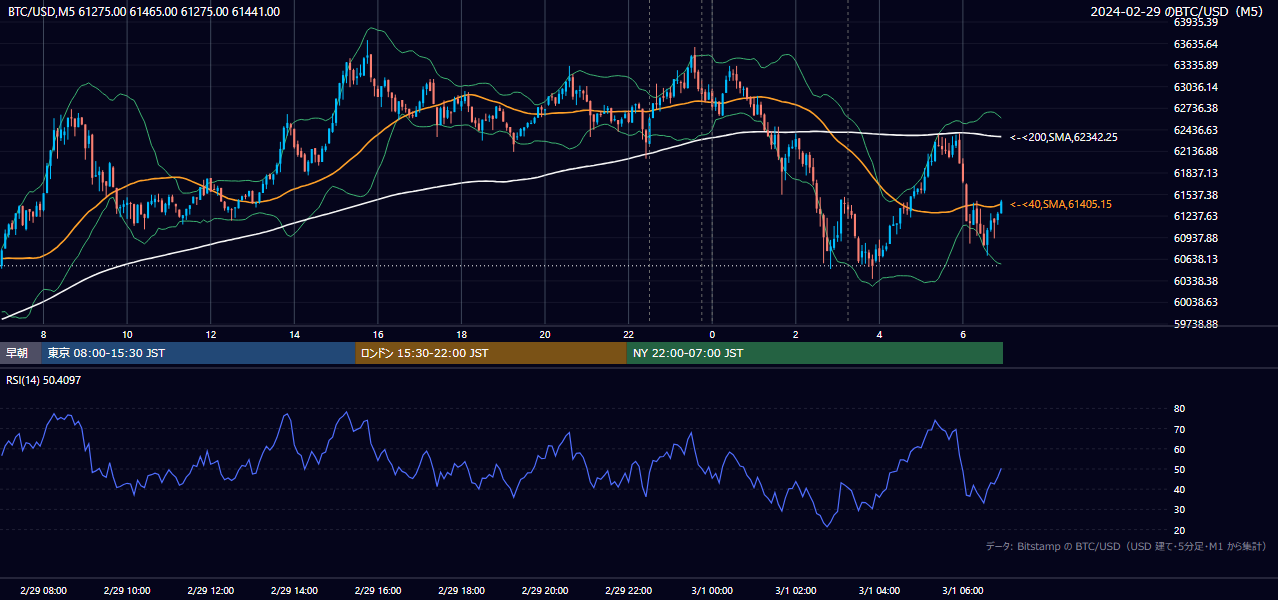This screenshot has width=1278, height=600.
Task: Click the 東京 08:00-15:30 JST session bar
Action: [198, 353]
